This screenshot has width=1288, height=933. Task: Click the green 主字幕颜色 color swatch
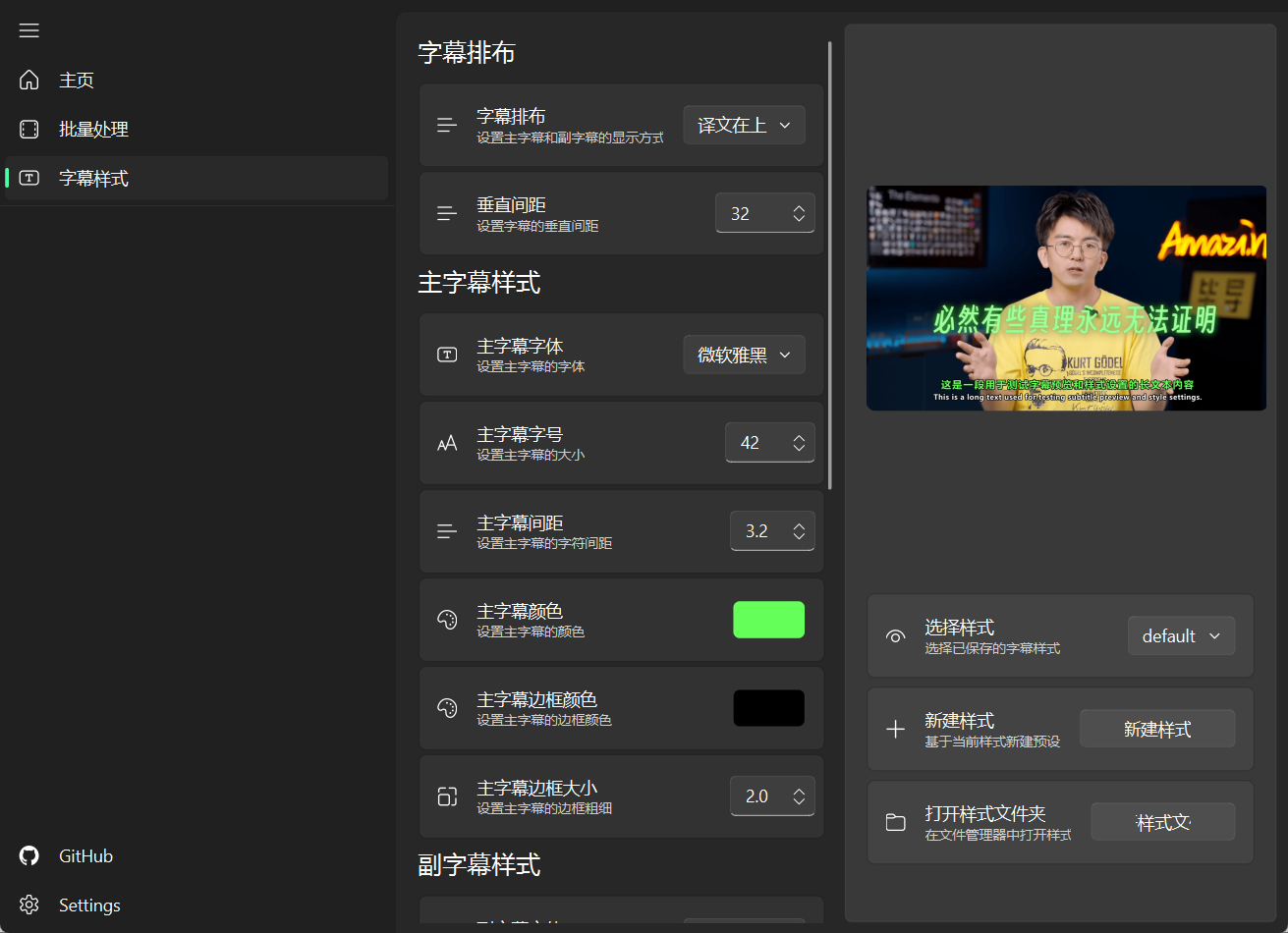(768, 620)
